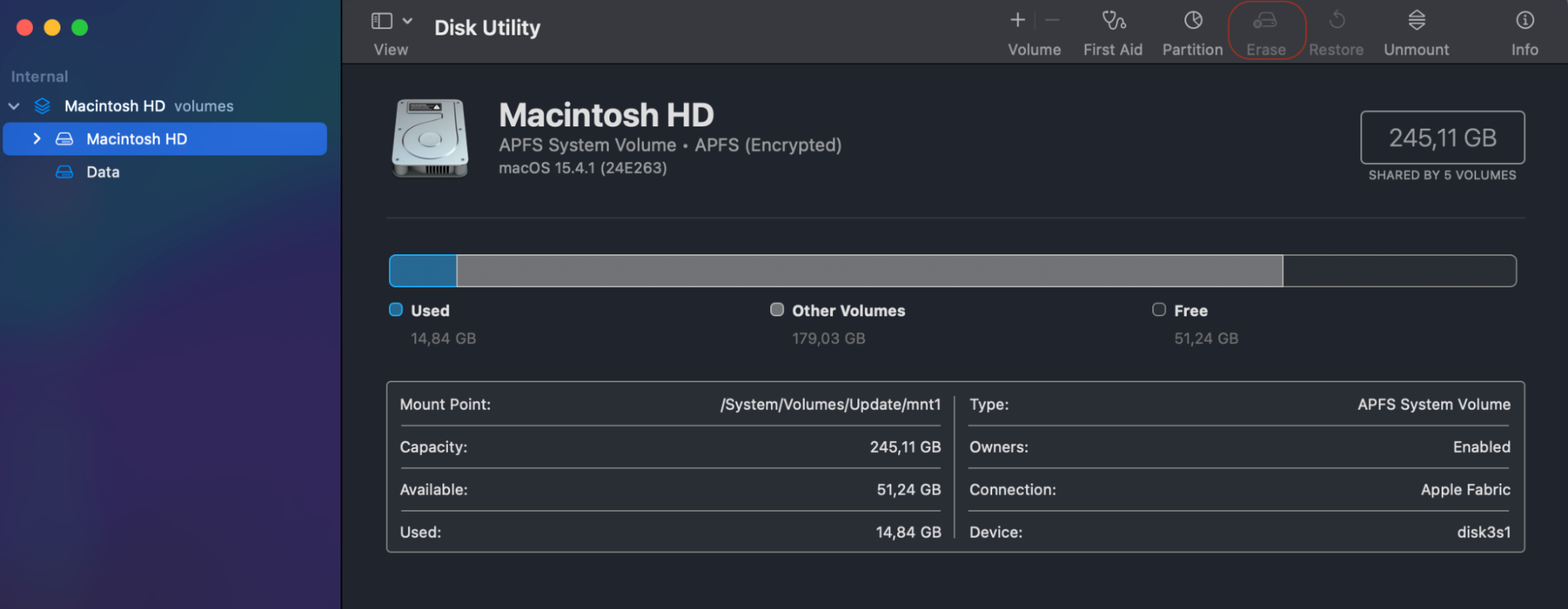This screenshot has height=609, width=1568.
Task: Click the Disk Utility window title
Action: pos(487,27)
